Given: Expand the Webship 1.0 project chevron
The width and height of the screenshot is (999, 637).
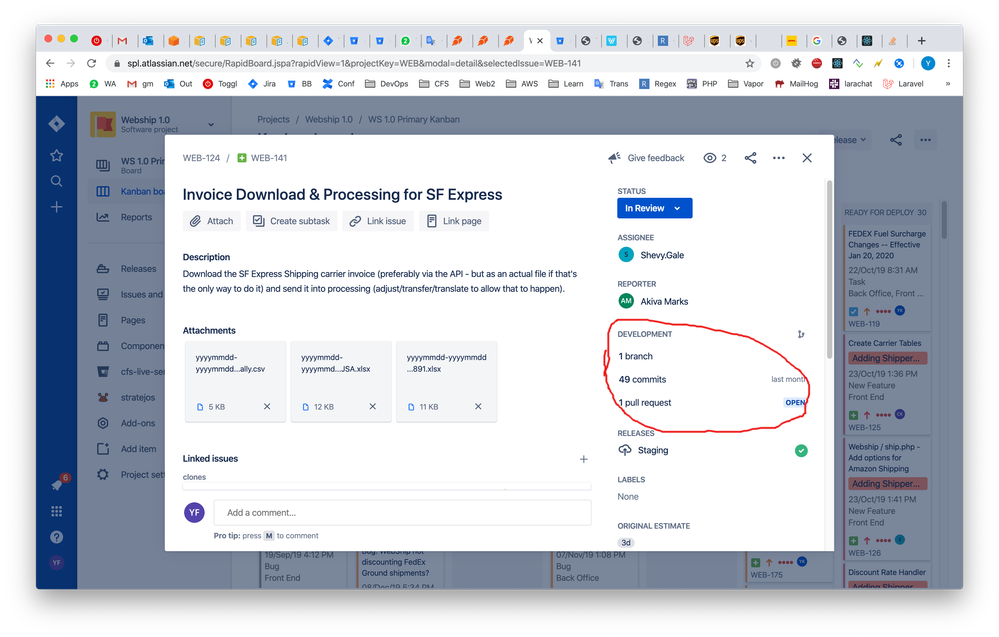Looking at the screenshot, I should 211,124.
